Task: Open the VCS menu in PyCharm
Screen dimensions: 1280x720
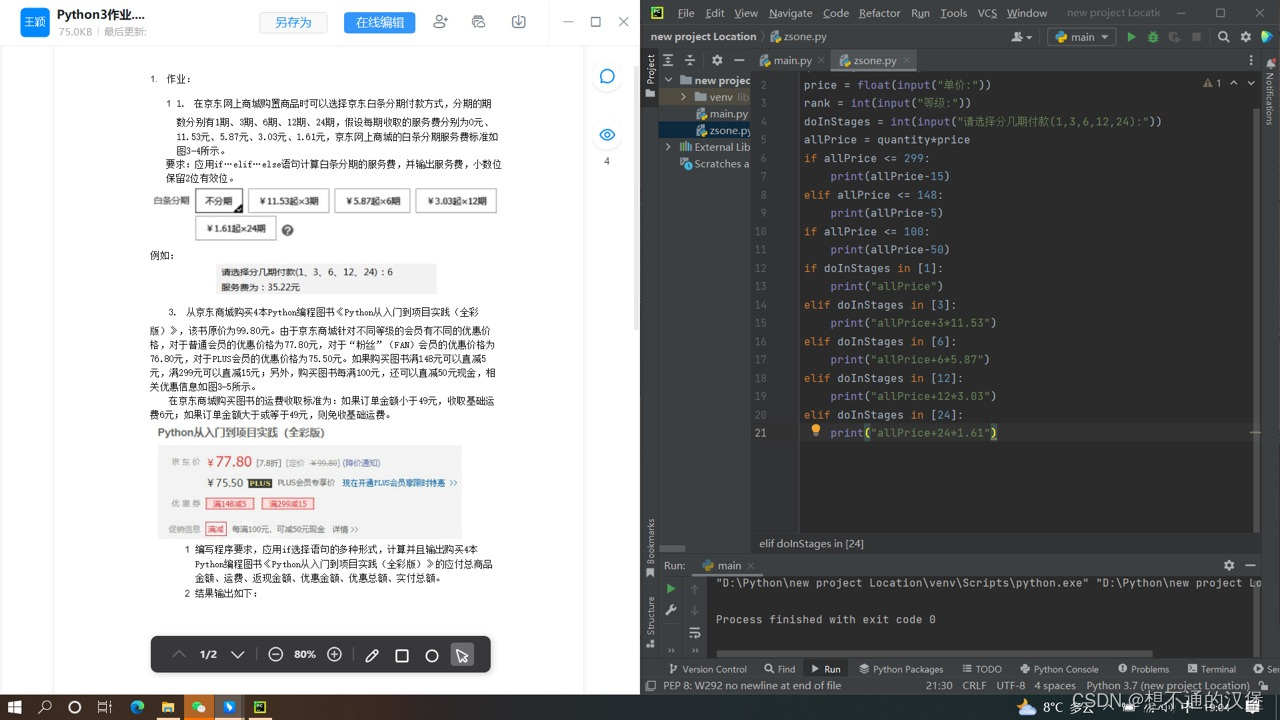Action: [x=987, y=13]
